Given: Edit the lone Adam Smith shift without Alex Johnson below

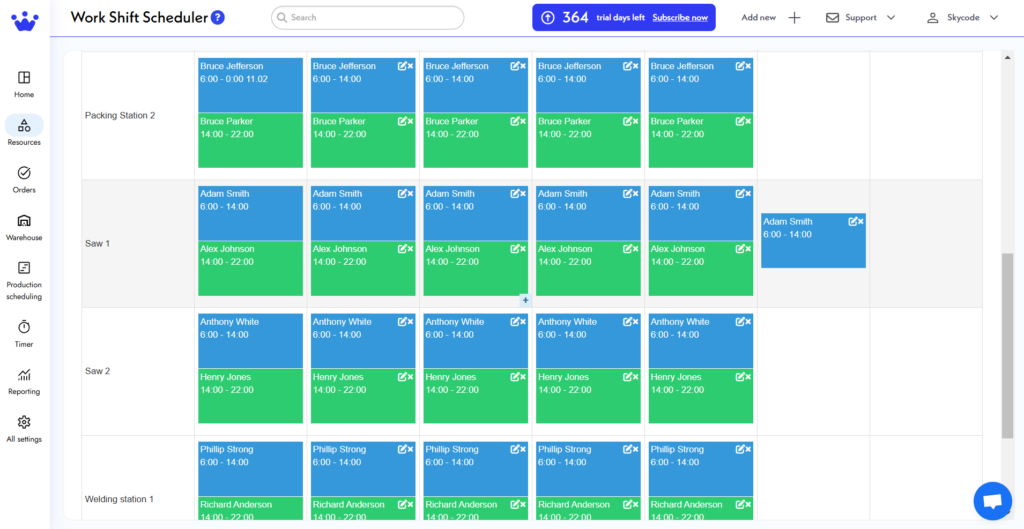Looking at the screenshot, I should tap(852, 221).
